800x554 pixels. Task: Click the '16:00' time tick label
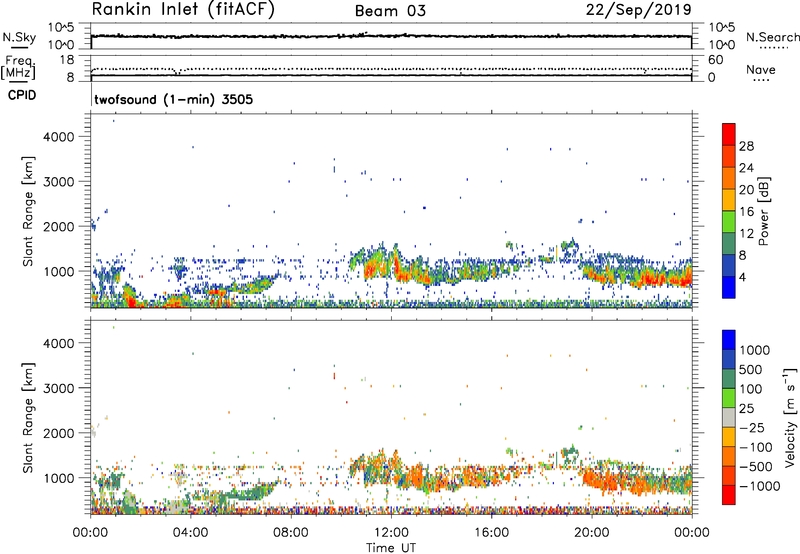point(491,533)
